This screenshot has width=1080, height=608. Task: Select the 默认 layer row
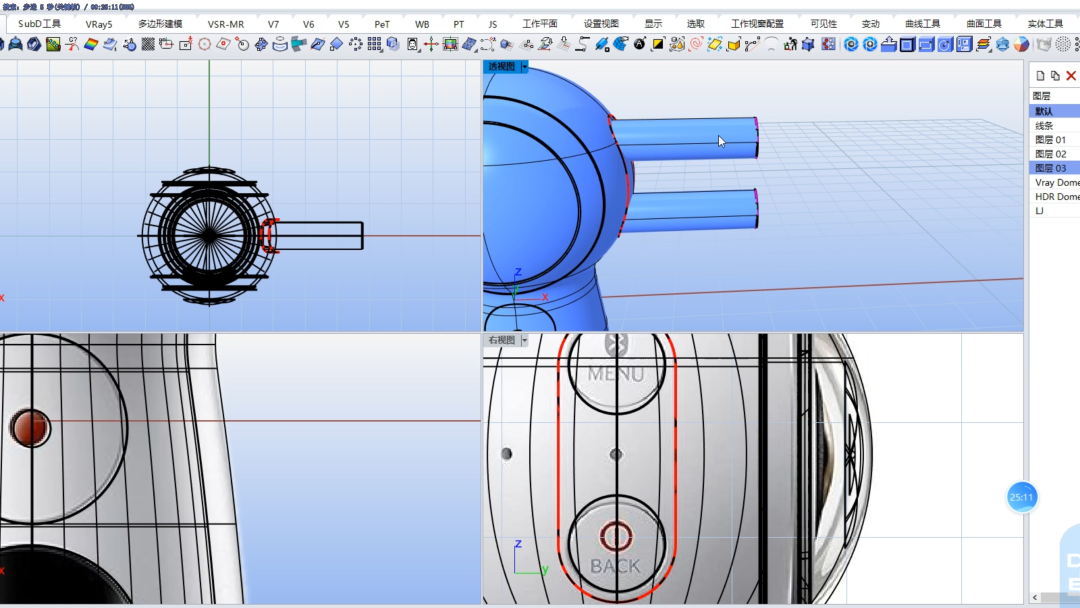(x=1055, y=112)
